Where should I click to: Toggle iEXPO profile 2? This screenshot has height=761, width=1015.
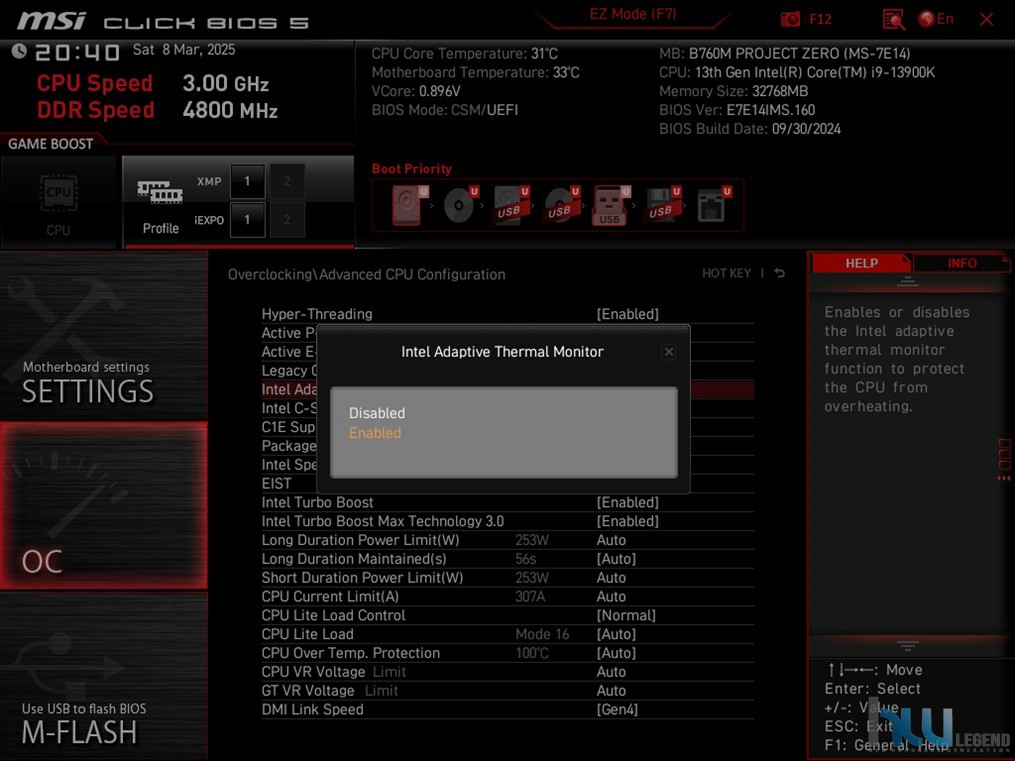point(287,220)
